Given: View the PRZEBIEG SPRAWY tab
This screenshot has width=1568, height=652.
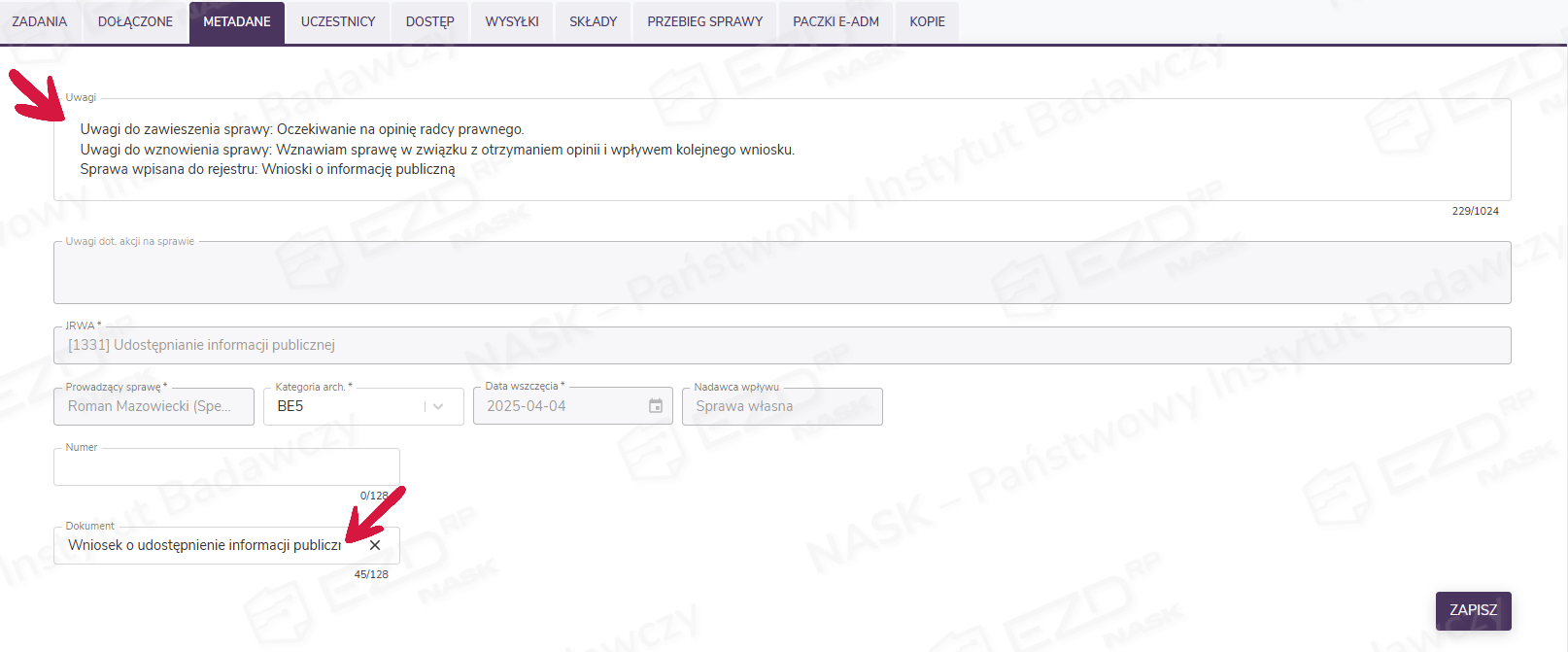Looking at the screenshot, I should 704,21.
